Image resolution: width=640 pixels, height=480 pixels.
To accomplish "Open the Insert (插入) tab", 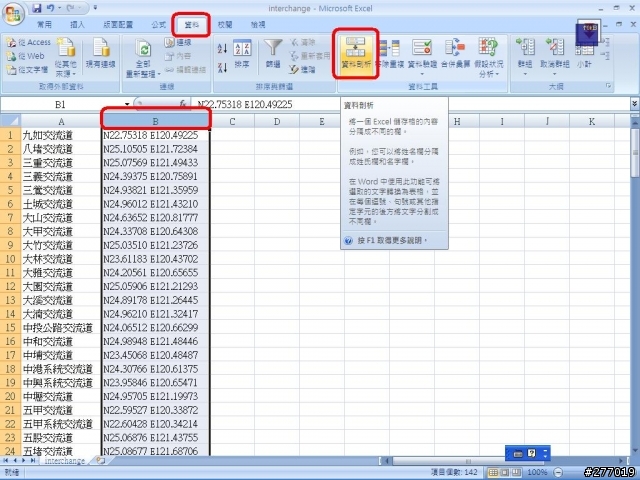I will [x=77, y=25].
